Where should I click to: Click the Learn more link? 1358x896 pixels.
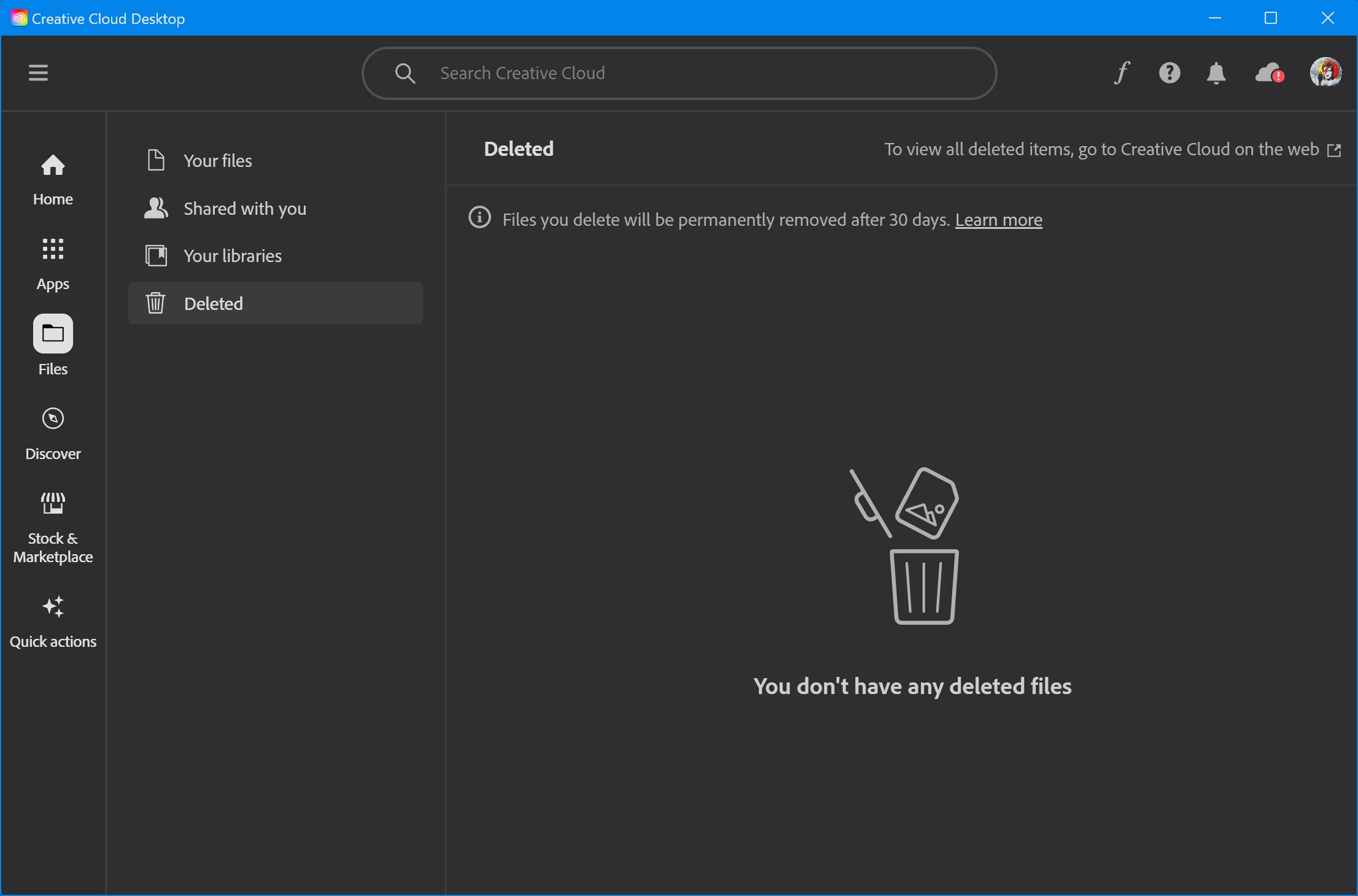[998, 220]
